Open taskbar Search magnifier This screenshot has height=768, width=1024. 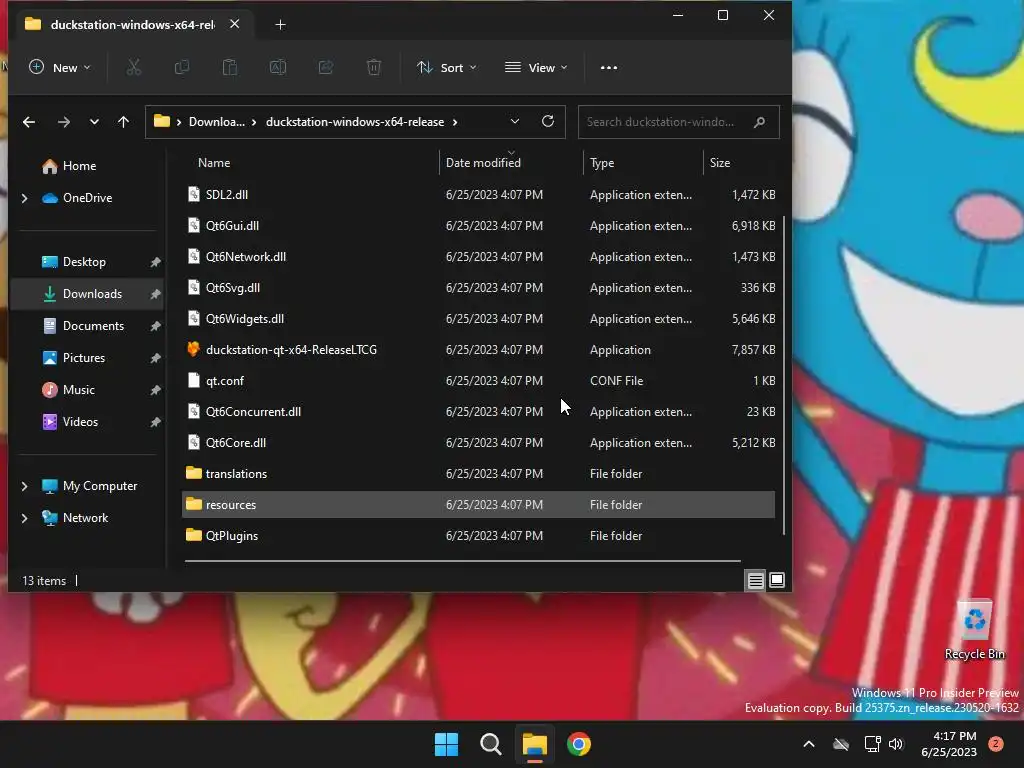490,744
